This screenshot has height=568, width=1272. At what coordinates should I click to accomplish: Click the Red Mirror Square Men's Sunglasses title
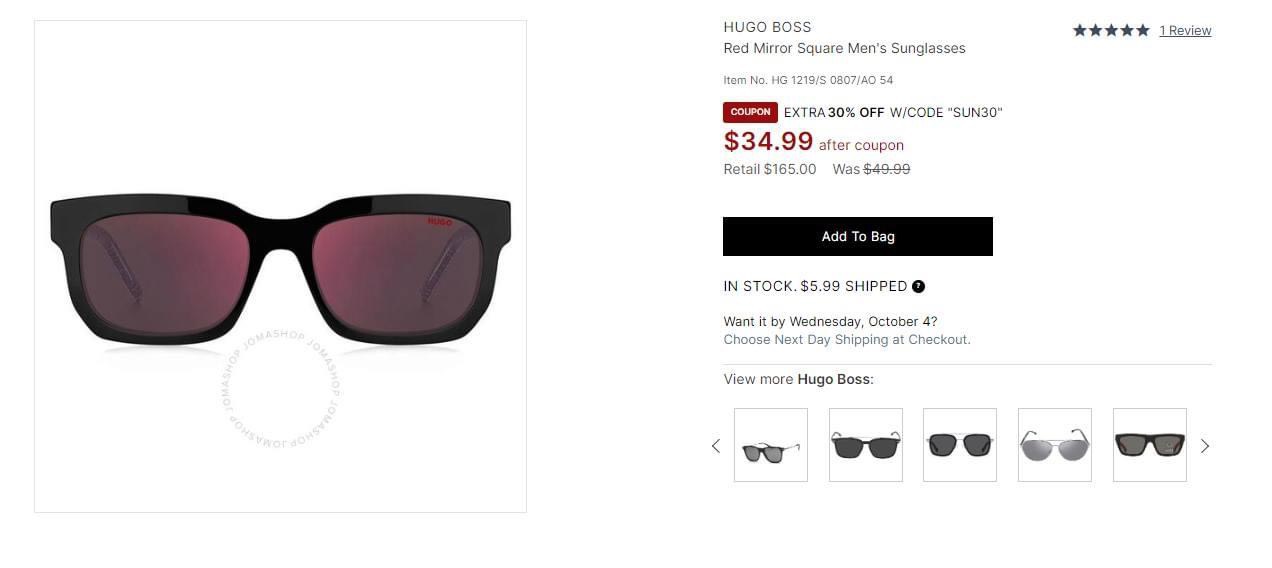(844, 48)
